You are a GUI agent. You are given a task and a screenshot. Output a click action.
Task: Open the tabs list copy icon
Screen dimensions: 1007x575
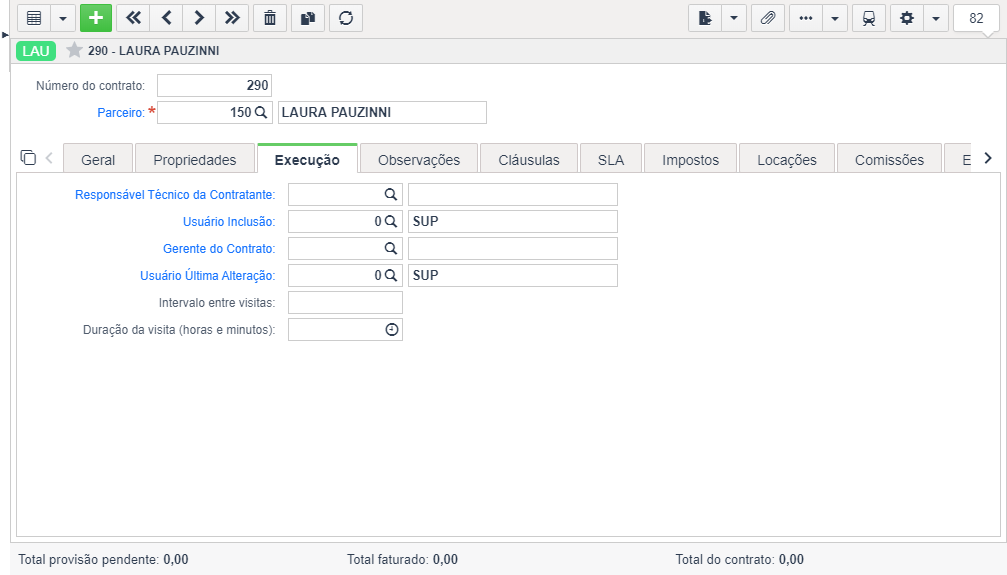(x=28, y=157)
